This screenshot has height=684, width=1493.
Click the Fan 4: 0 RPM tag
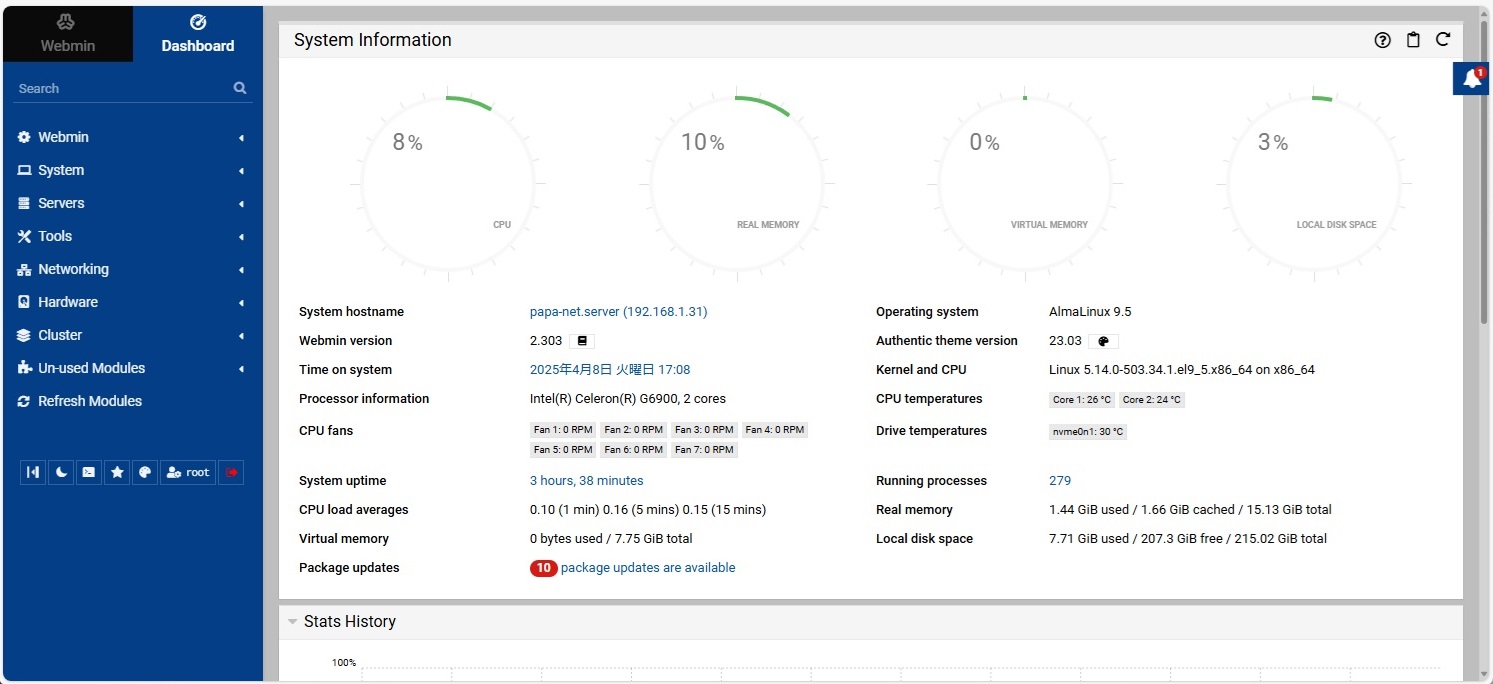coord(774,430)
